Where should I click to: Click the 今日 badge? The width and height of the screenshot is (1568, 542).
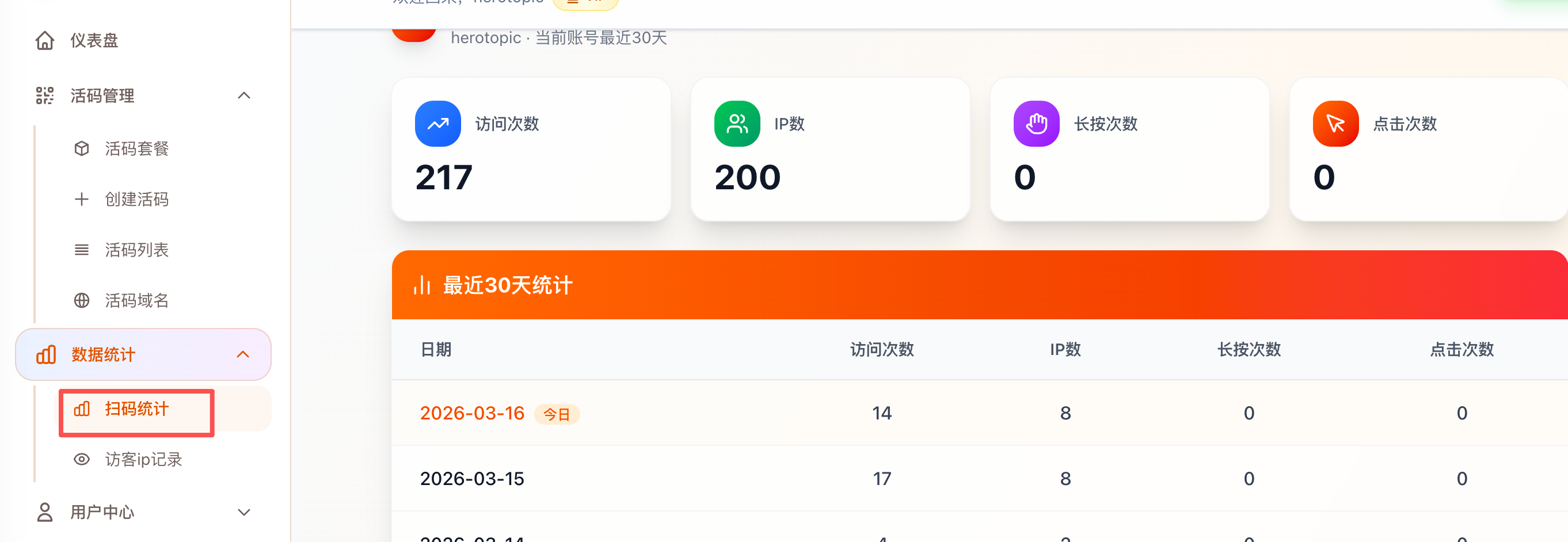tap(557, 414)
